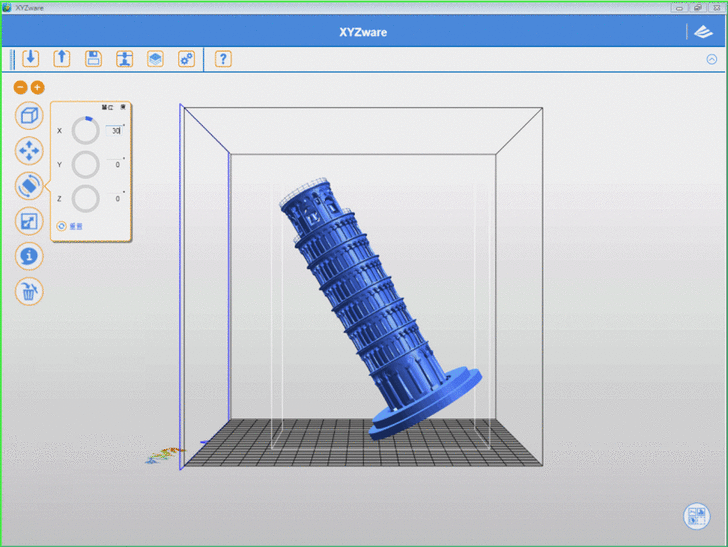
Task: Open the Print toolbar icon
Action: [x=124, y=58]
